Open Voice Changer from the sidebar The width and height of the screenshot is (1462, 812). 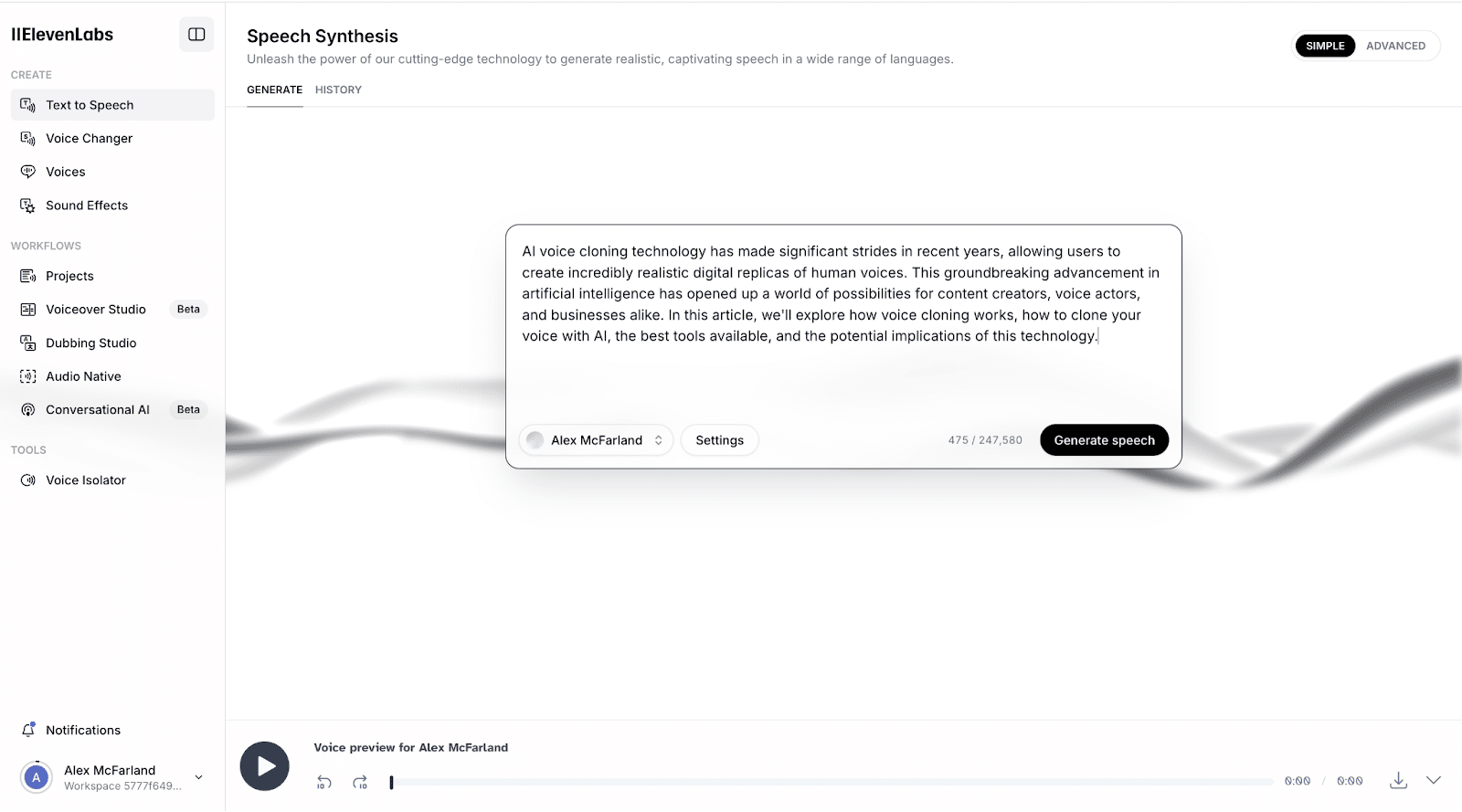tap(89, 139)
